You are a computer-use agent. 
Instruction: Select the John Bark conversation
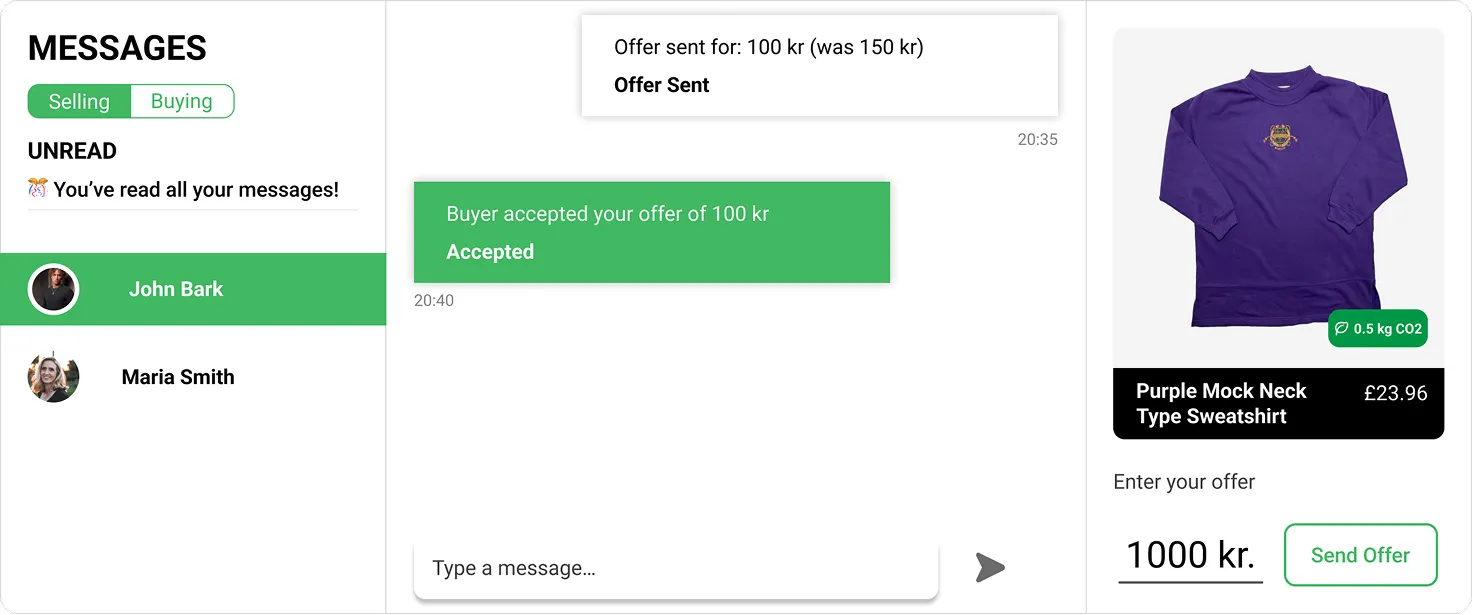(193, 289)
